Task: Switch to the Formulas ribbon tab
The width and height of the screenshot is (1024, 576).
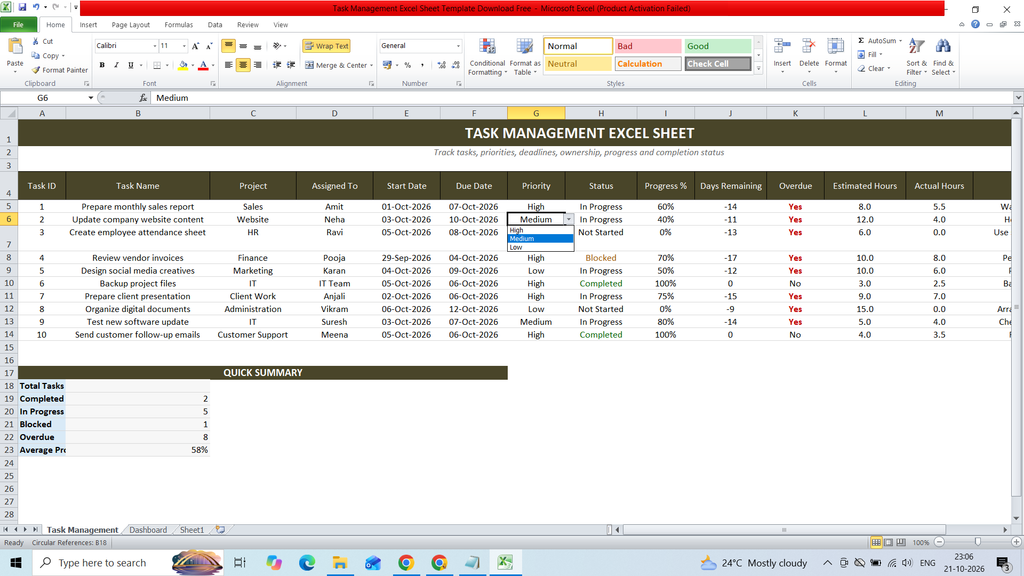Action: point(178,25)
